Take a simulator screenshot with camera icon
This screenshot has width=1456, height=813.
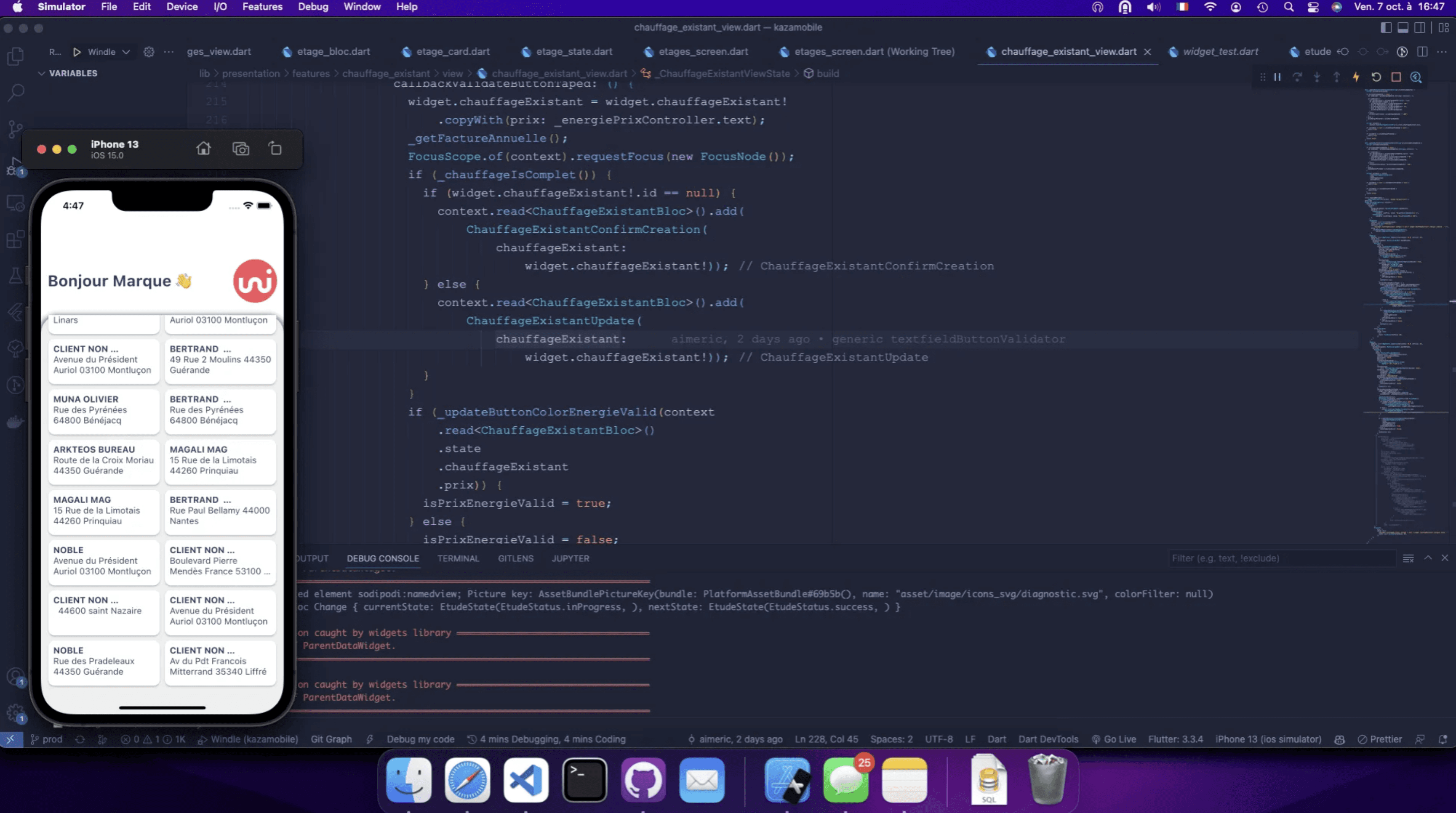pyautogui.click(x=240, y=149)
